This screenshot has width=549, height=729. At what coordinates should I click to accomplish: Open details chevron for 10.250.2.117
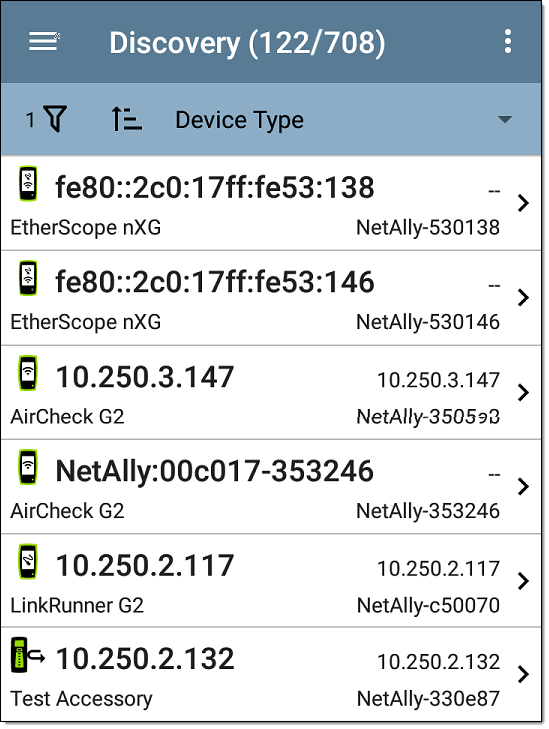[523, 581]
